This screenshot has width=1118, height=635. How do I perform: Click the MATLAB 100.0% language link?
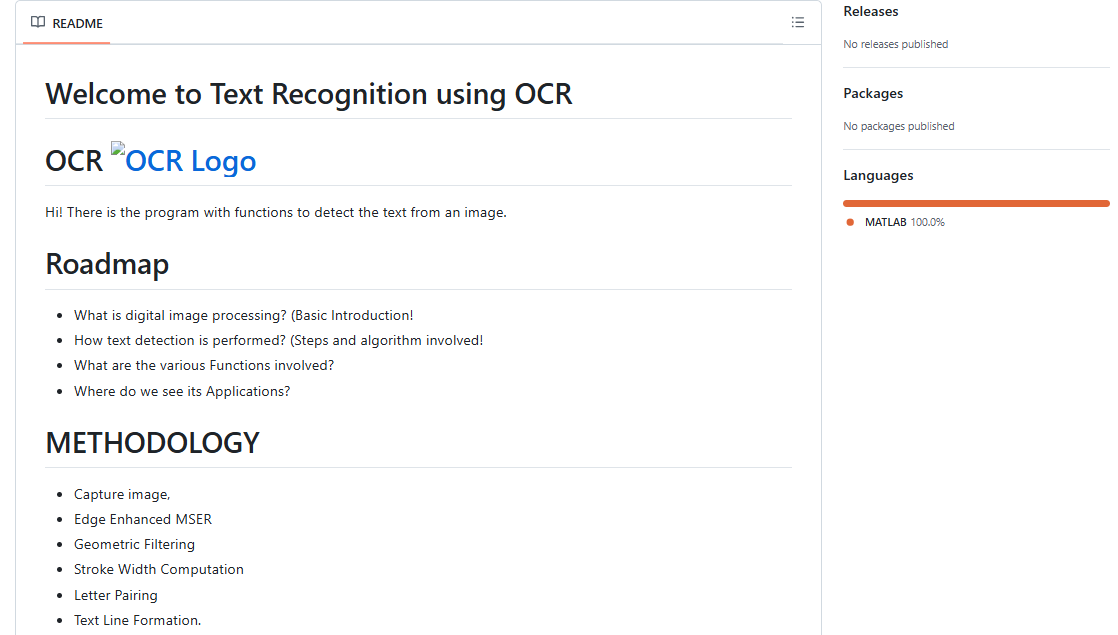coord(904,222)
